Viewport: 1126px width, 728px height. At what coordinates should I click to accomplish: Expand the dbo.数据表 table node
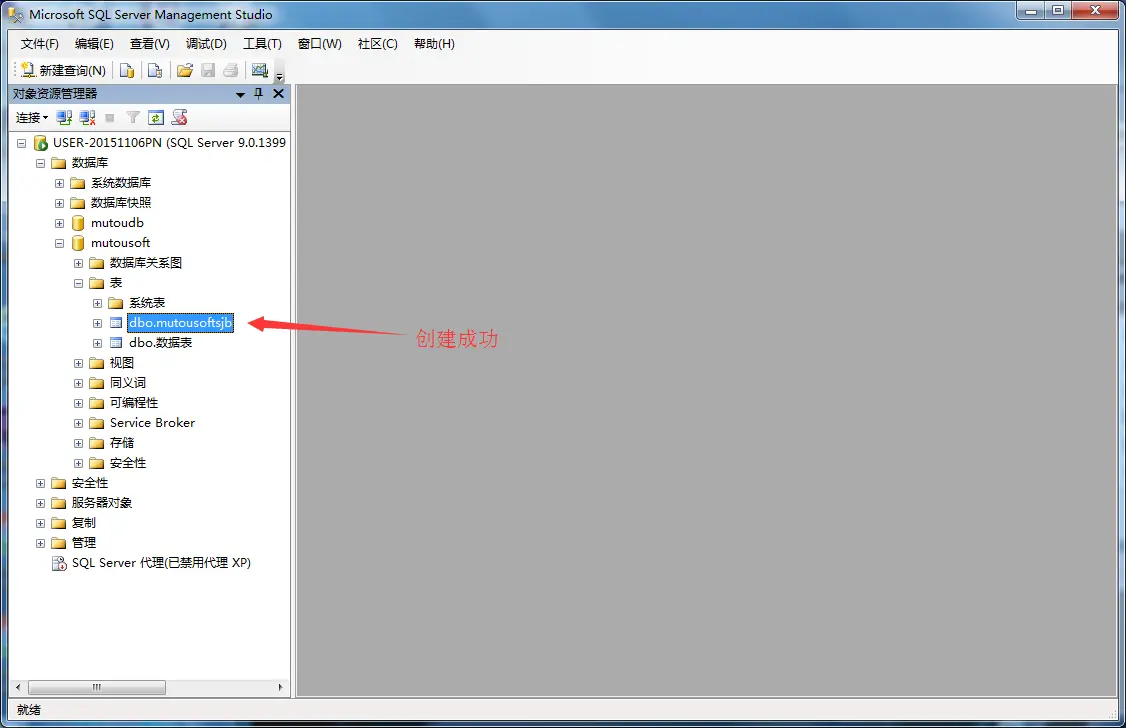[98, 344]
